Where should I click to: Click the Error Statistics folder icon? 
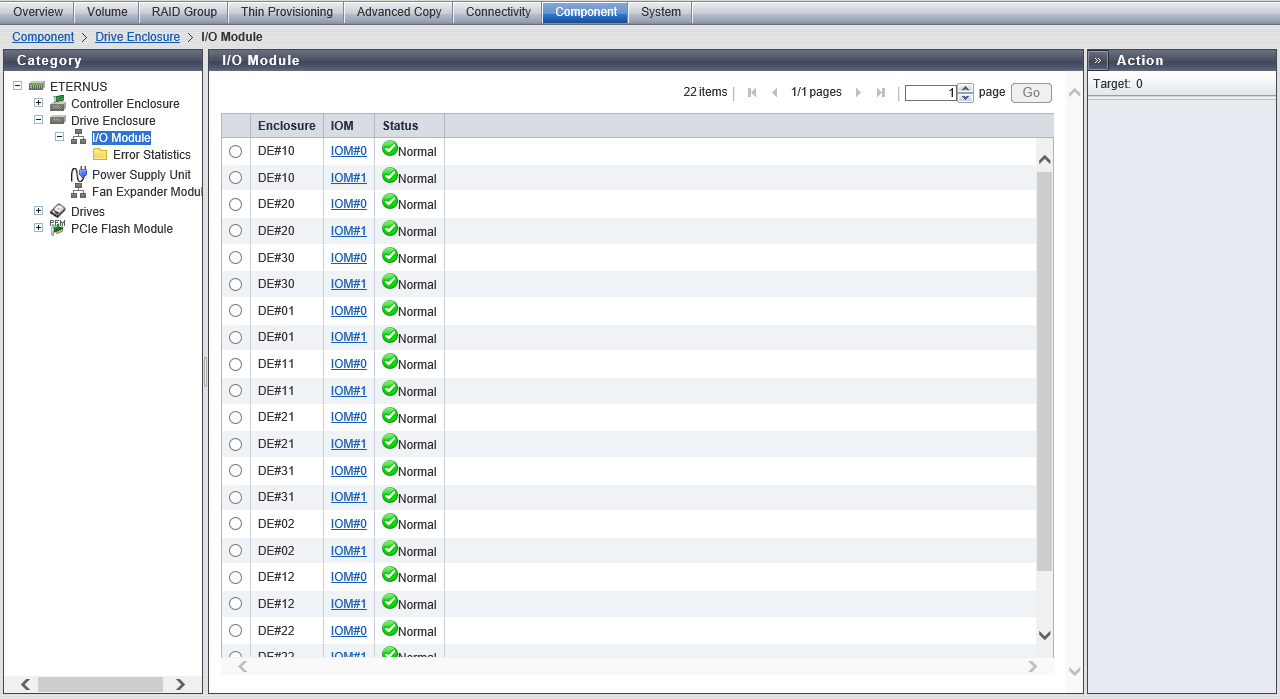pyautogui.click(x=100, y=155)
